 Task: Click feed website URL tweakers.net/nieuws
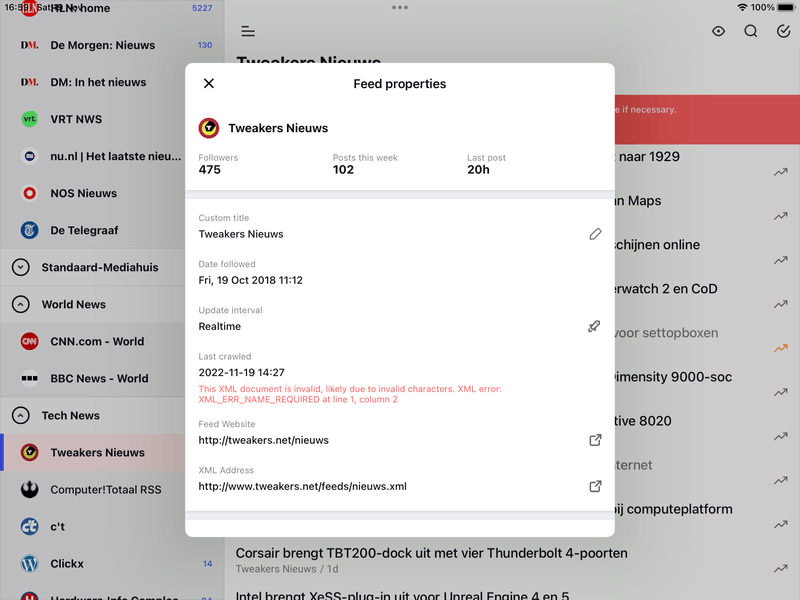click(263, 440)
